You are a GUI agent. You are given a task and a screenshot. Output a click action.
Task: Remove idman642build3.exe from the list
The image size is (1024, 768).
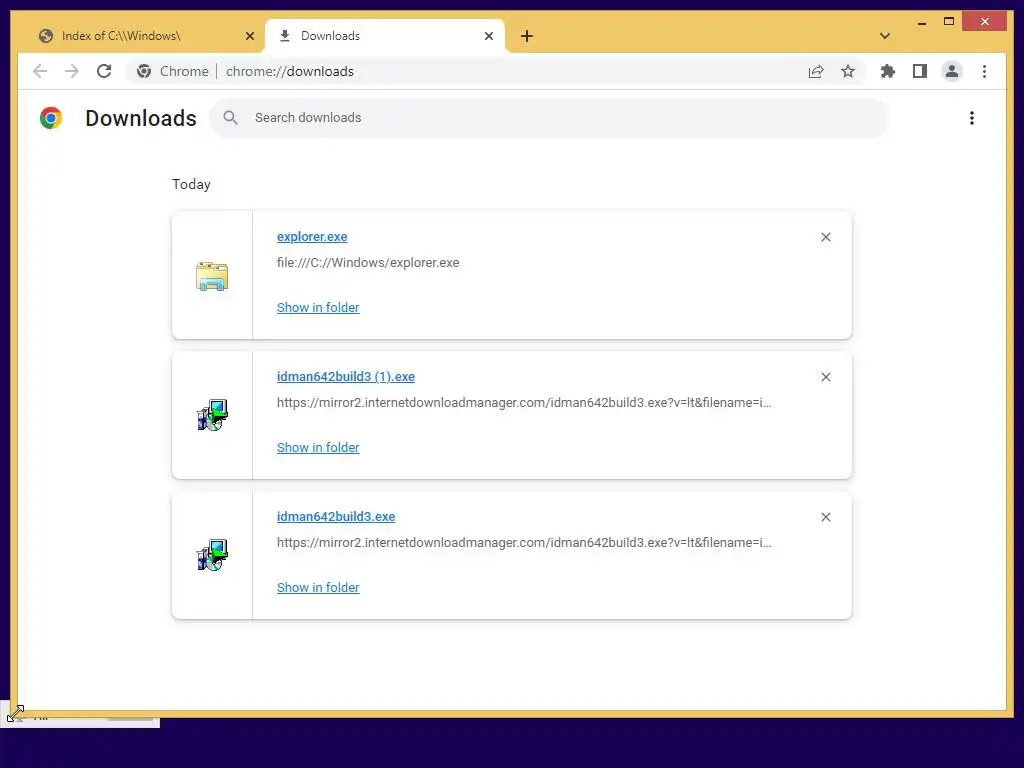click(825, 517)
